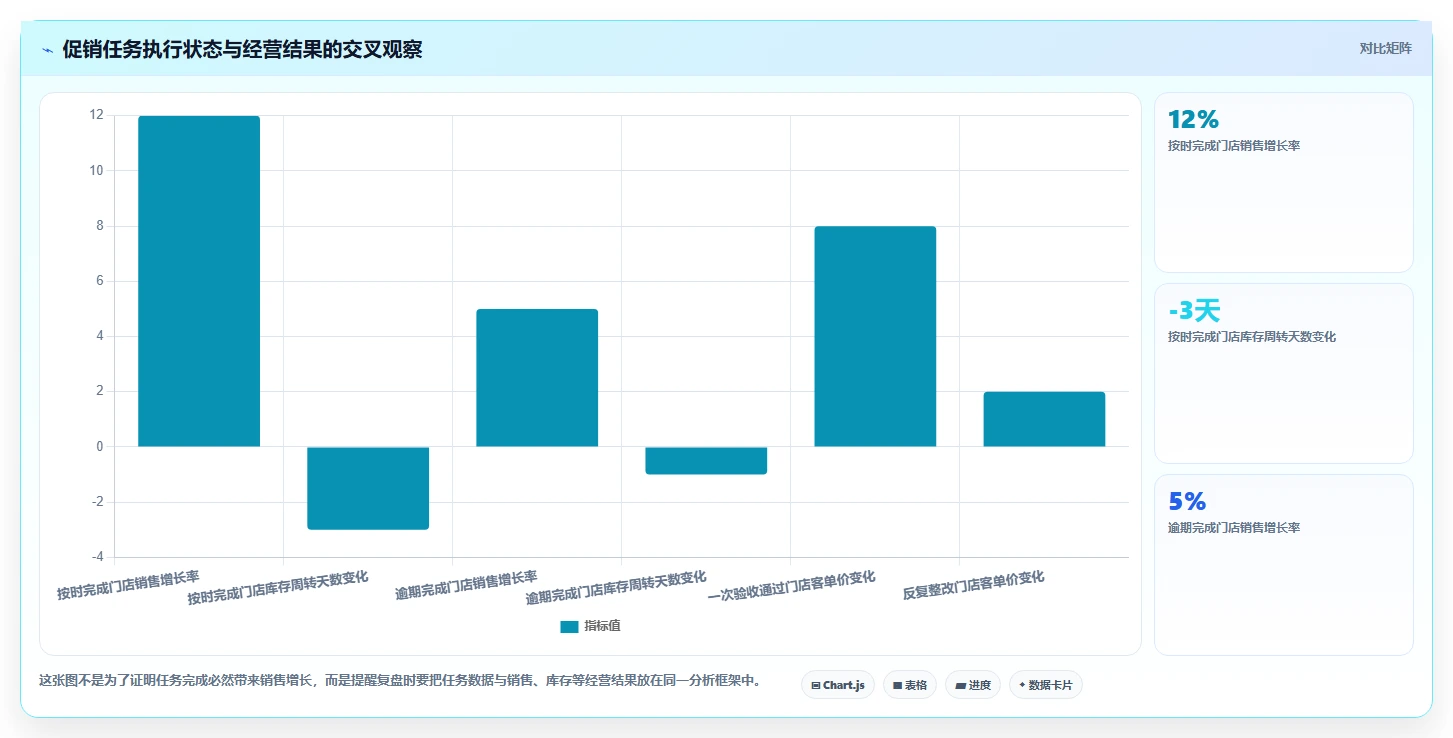1453x738 pixels.
Task: Click the card caption 按时完成门店库存周转天数变化
Action: click(x=1252, y=337)
